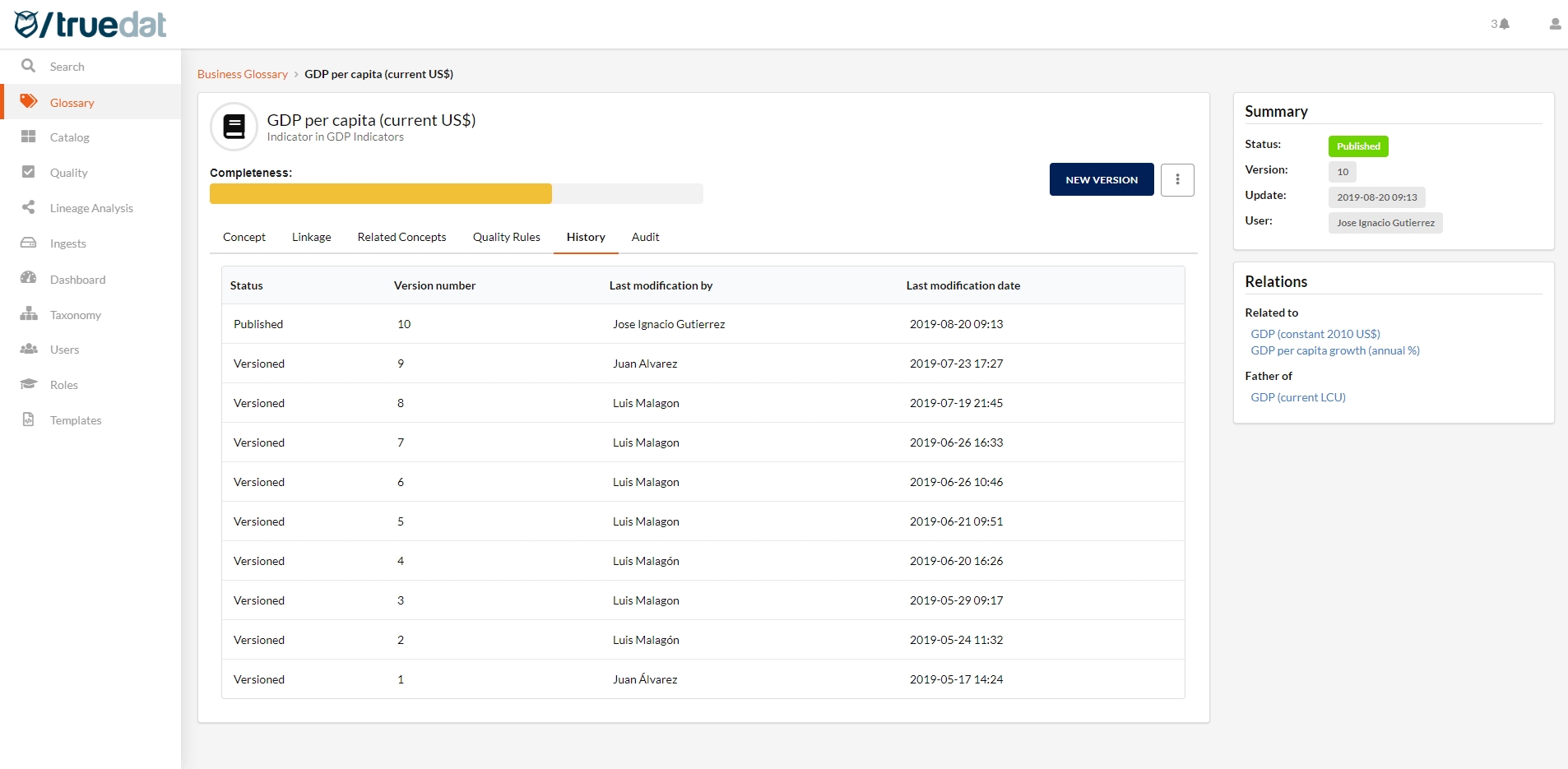Viewport: 1568px width, 769px height.
Task: Switch to the Audit tab
Action: (645, 237)
